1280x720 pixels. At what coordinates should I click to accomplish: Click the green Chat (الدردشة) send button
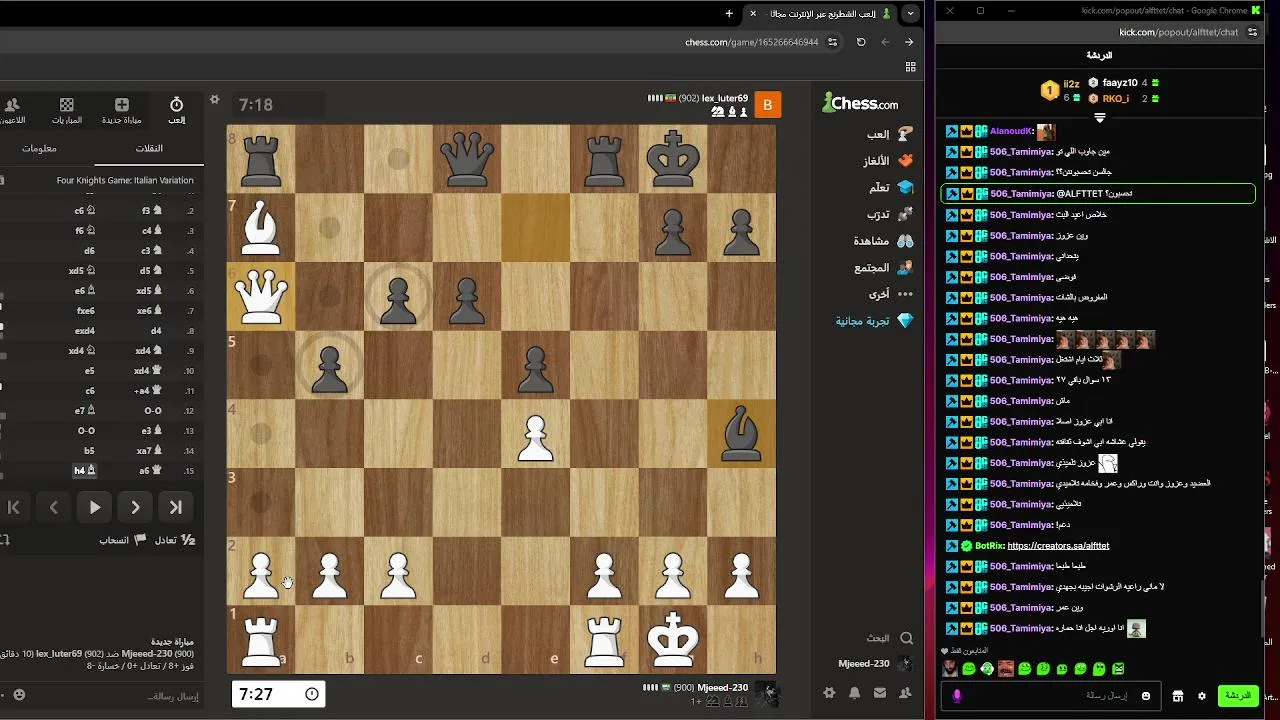tap(1237, 696)
